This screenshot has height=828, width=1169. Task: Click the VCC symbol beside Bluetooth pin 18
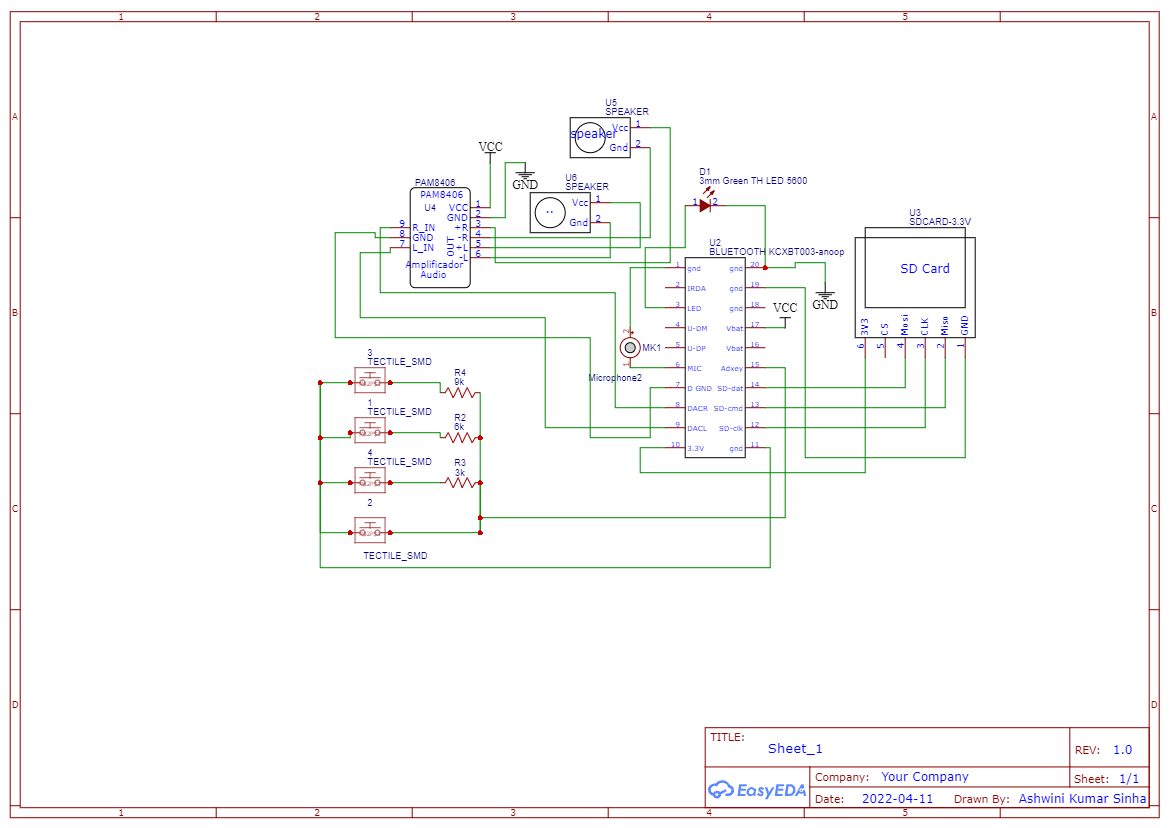[786, 311]
